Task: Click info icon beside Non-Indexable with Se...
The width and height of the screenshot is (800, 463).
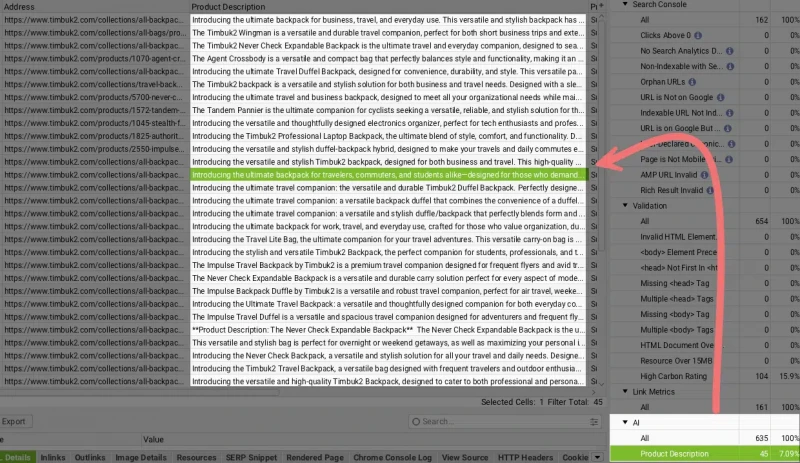Action: click(x=730, y=66)
